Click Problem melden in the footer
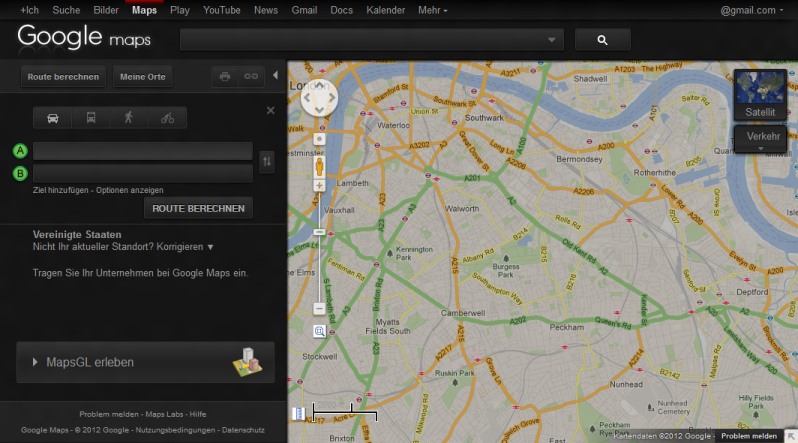 click(109, 414)
